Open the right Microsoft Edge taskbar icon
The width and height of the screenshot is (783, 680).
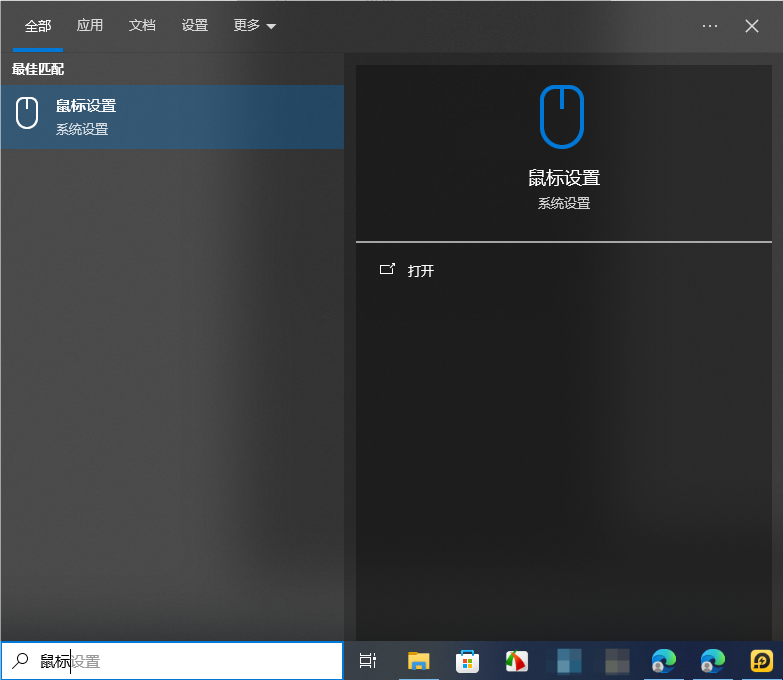(x=712, y=661)
